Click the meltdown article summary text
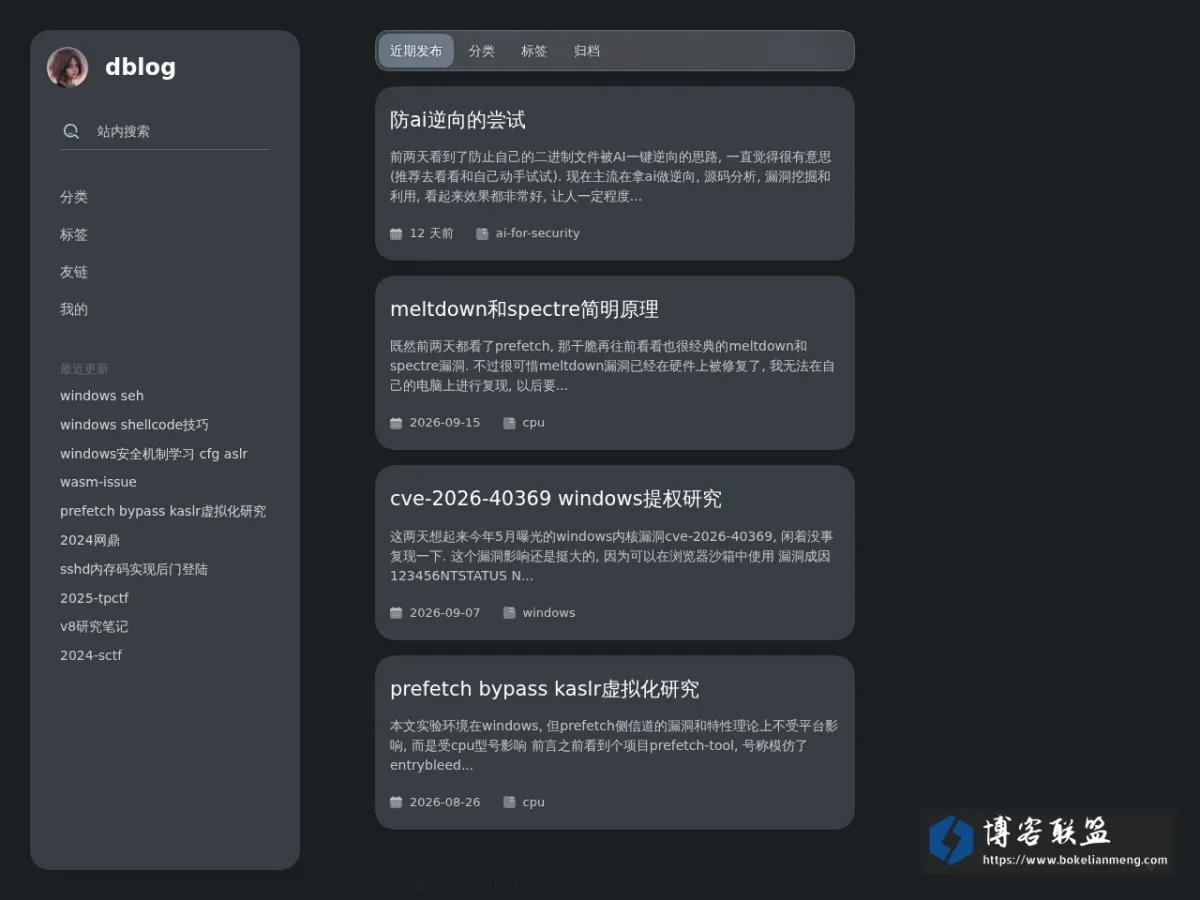 point(613,366)
